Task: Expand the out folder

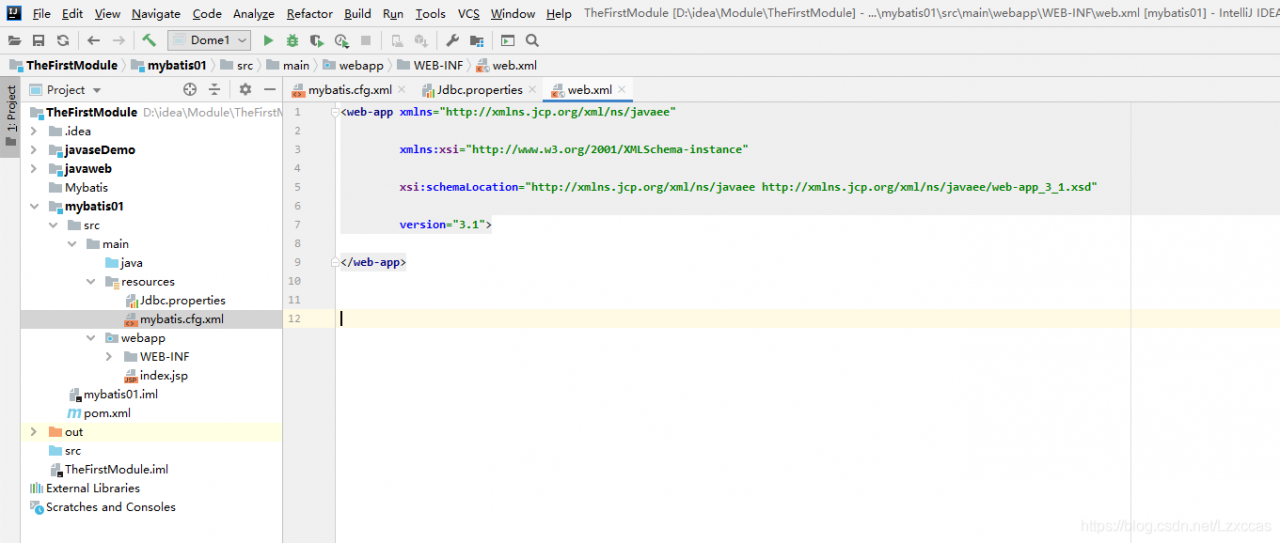Action: pyautogui.click(x=34, y=432)
